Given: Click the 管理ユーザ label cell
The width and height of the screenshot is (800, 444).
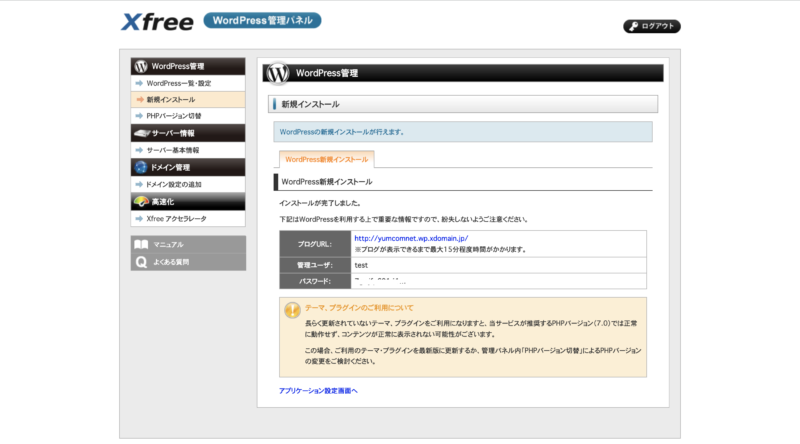Looking at the screenshot, I should point(315,265).
